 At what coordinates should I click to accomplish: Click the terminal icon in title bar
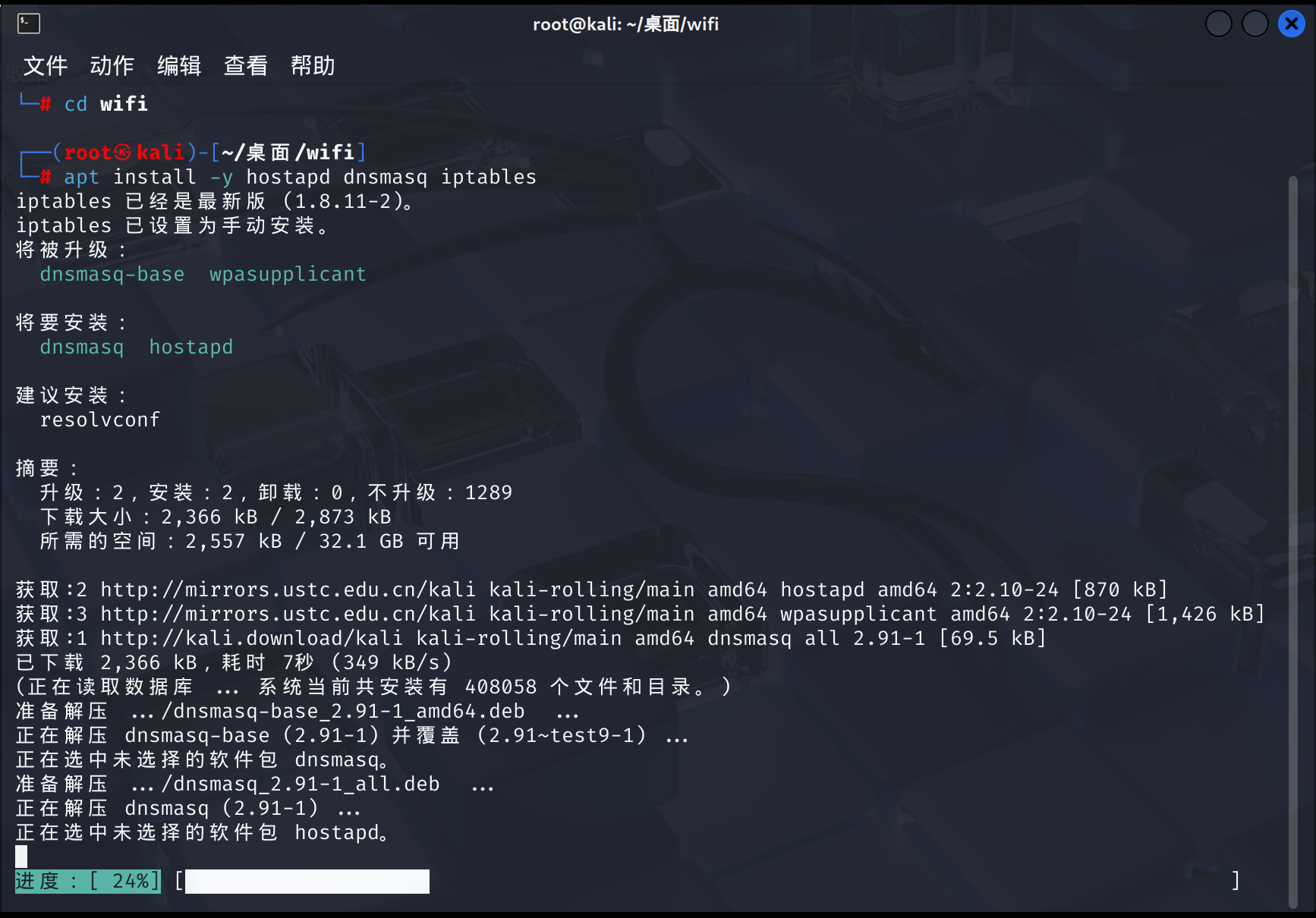pyautogui.click(x=29, y=24)
